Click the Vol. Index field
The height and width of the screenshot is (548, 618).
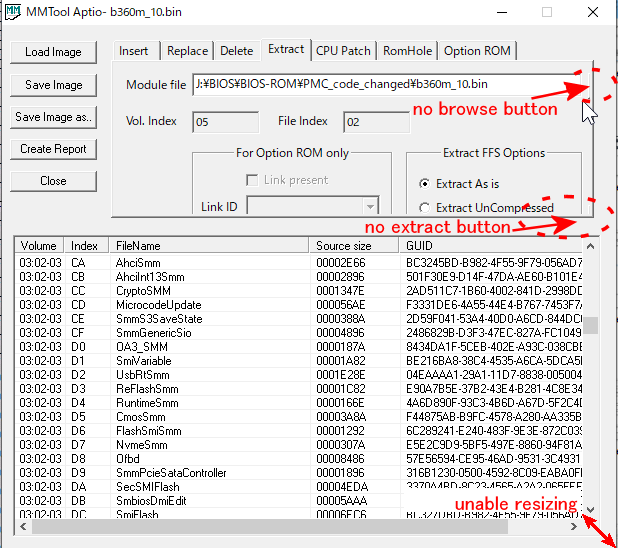pyautogui.click(x=226, y=122)
